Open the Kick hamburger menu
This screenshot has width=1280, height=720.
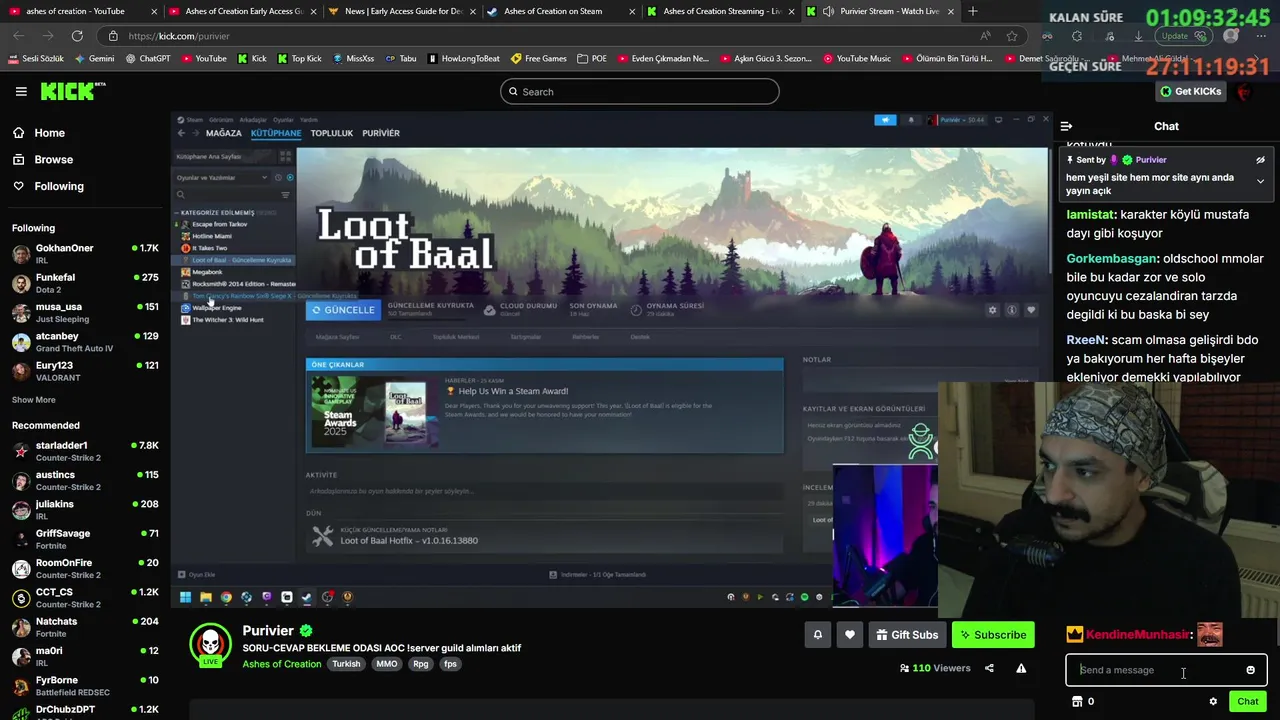tap(21, 91)
